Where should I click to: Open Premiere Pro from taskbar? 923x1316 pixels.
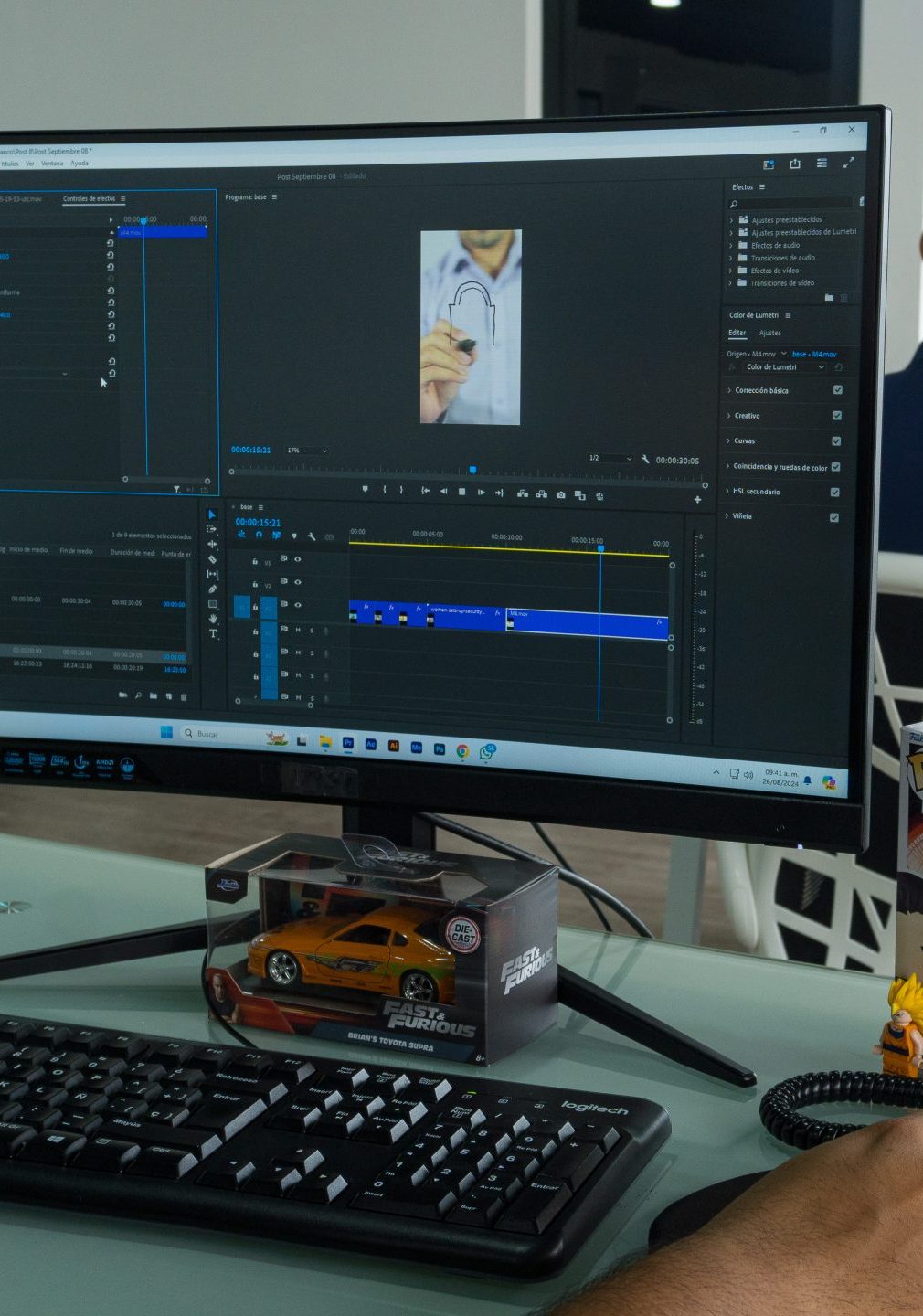(348, 744)
